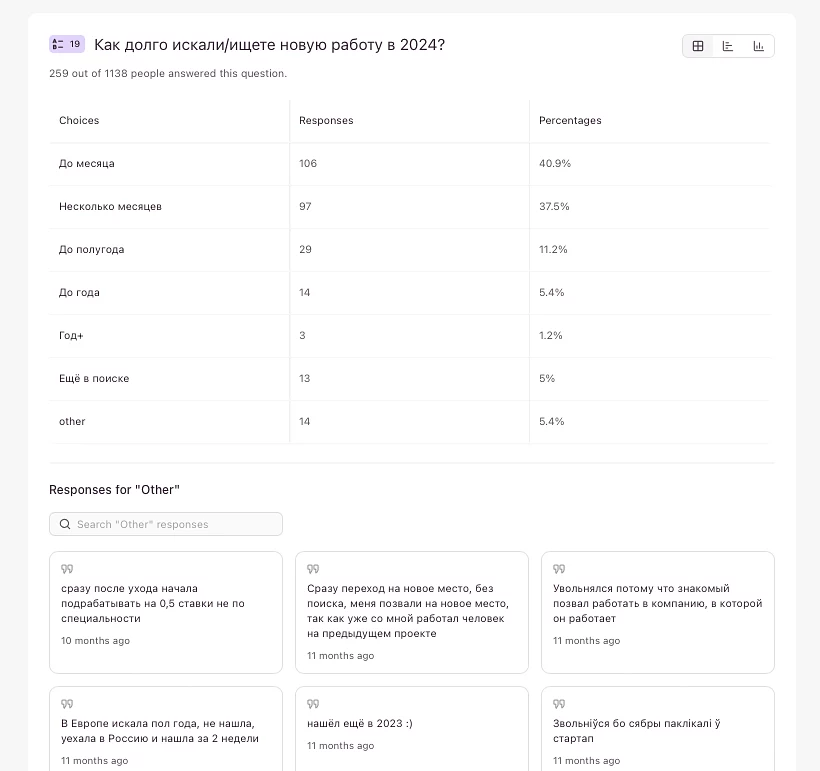Click the Responses column header
820x771 pixels.
click(326, 121)
